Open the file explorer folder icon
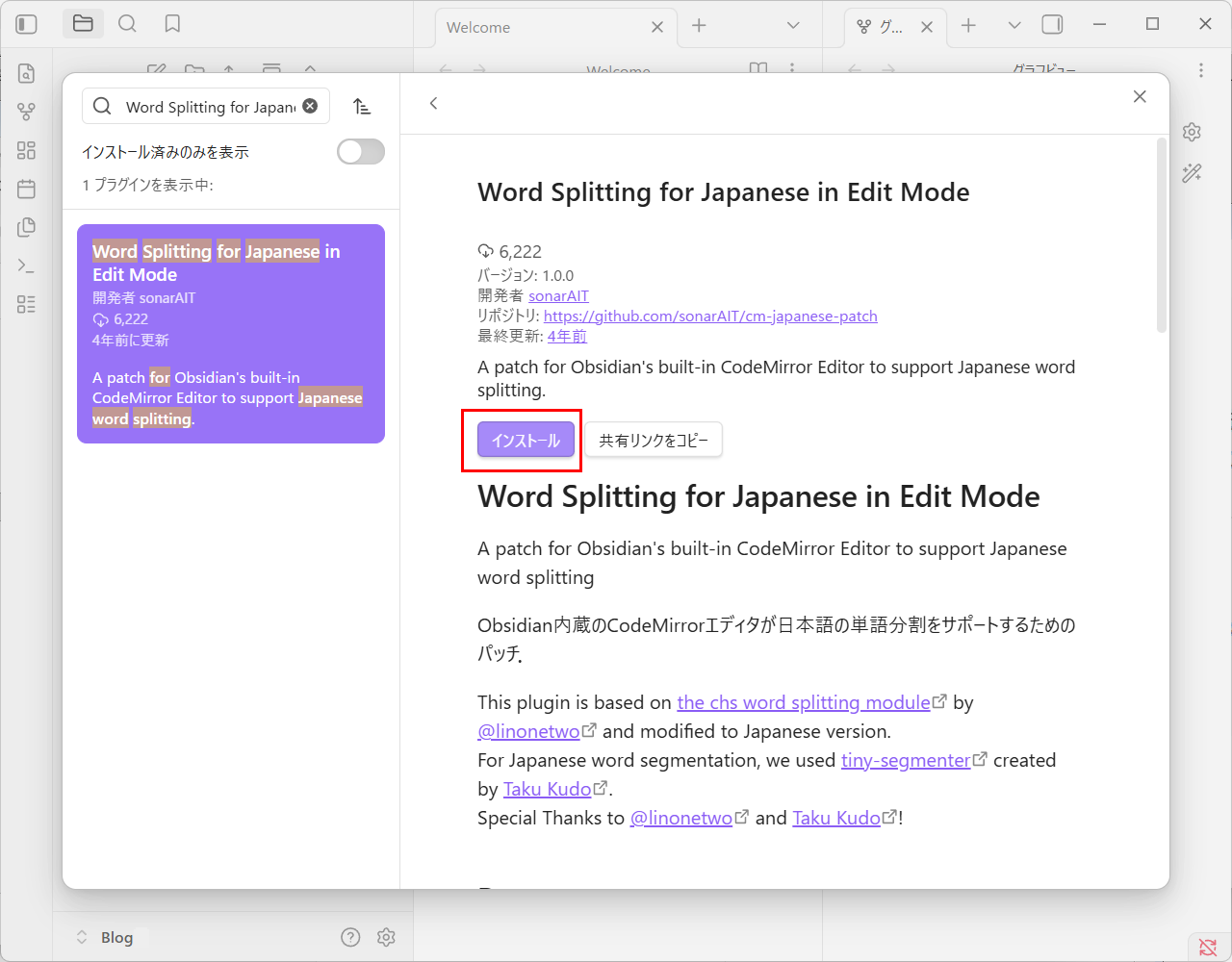This screenshot has height=962, width=1232. click(83, 24)
